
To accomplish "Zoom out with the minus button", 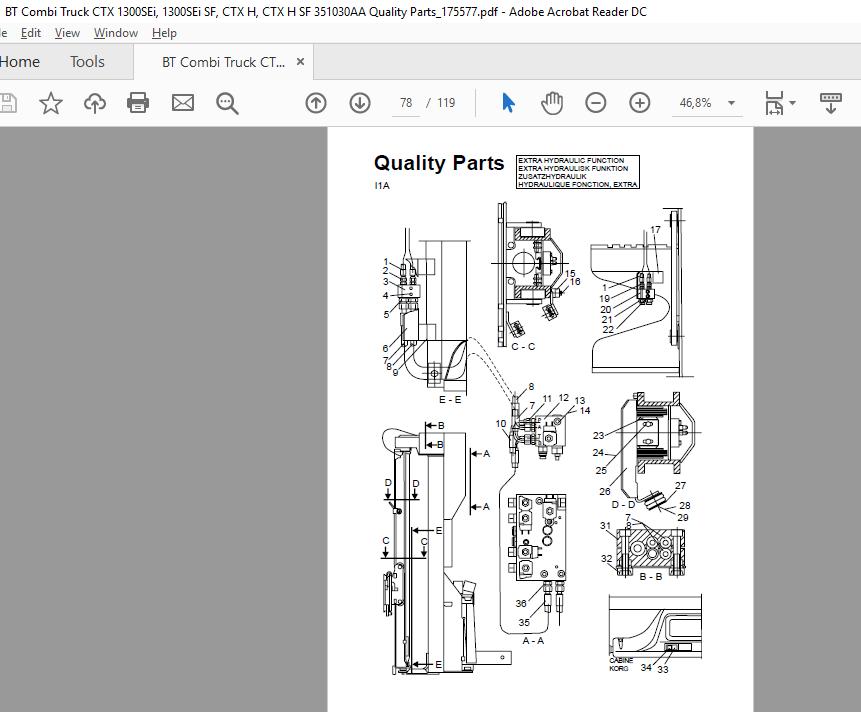I will click(x=596, y=103).
